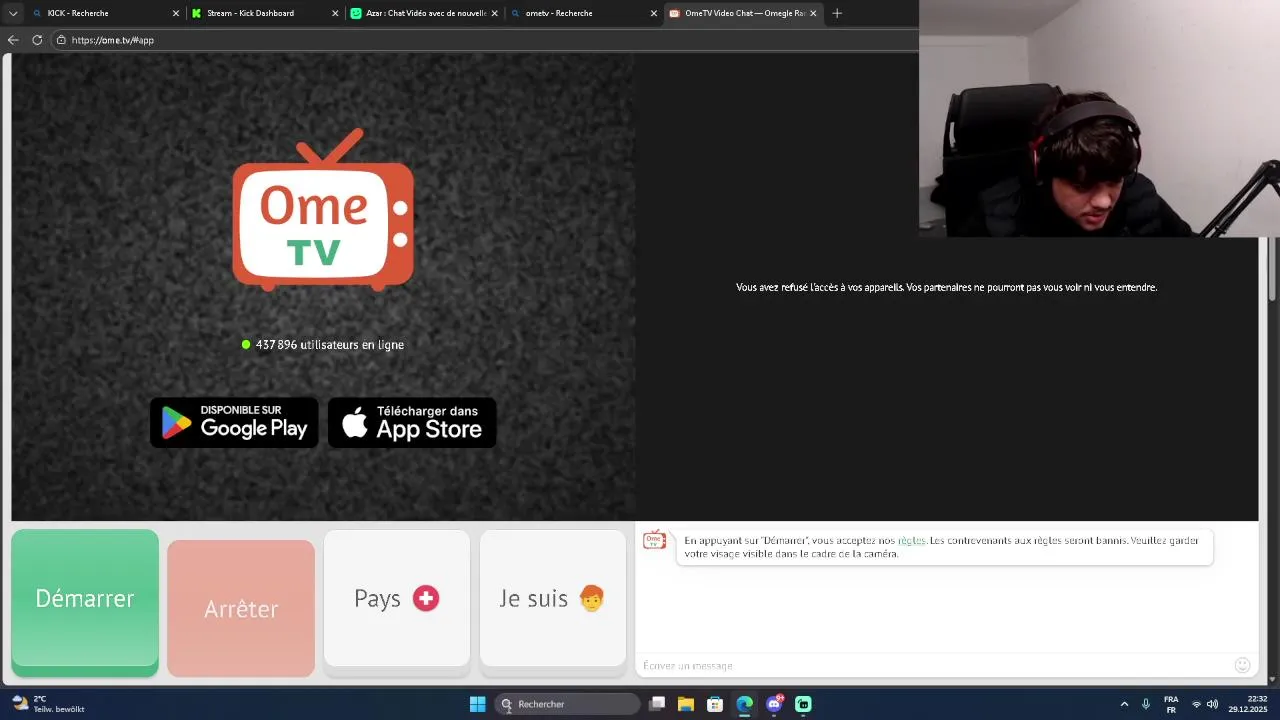This screenshot has height=720, width=1280.
Task: Open the green Azar app in taskbar
Action: (x=803, y=704)
